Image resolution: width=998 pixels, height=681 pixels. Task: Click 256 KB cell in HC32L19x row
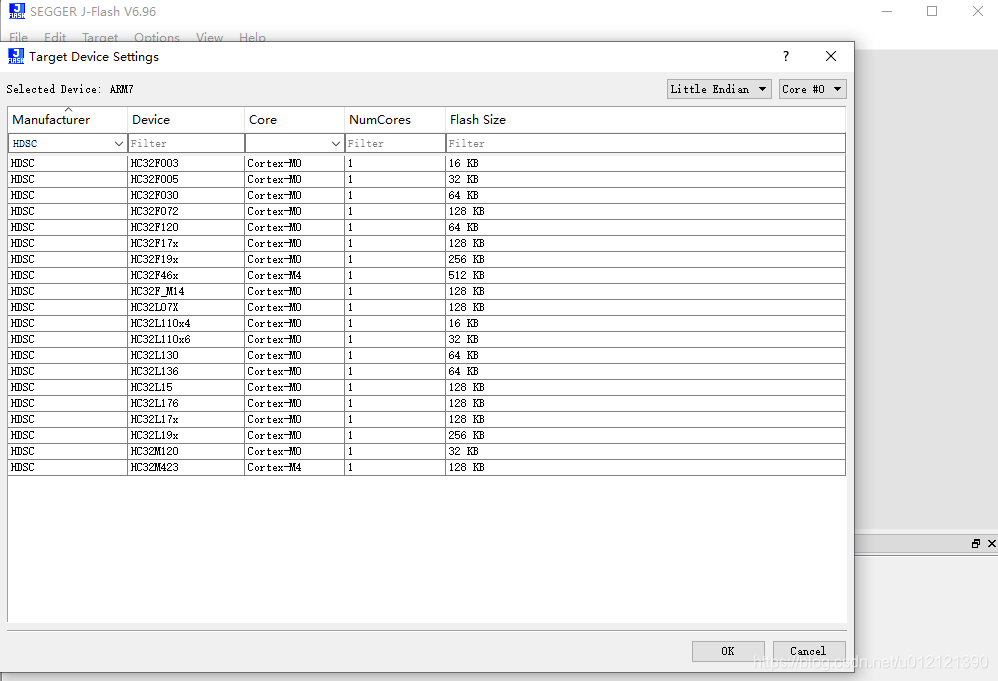[645, 435]
